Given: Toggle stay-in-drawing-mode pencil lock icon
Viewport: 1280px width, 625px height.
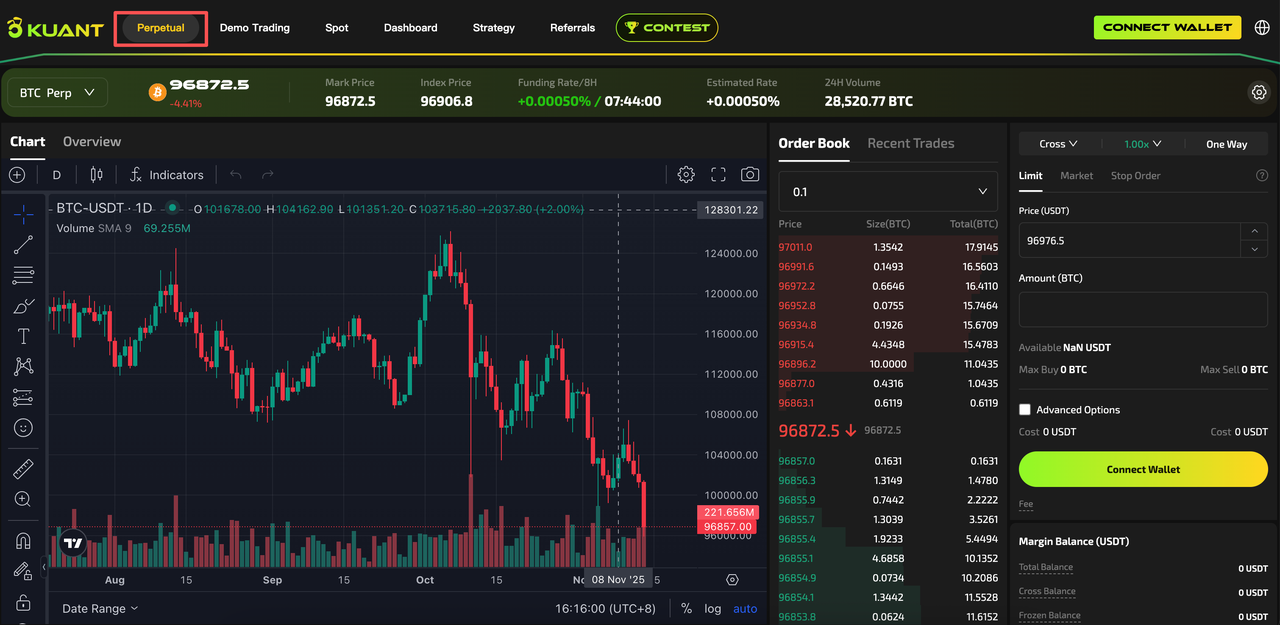Looking at the screenshot, I should pos(23,572).
